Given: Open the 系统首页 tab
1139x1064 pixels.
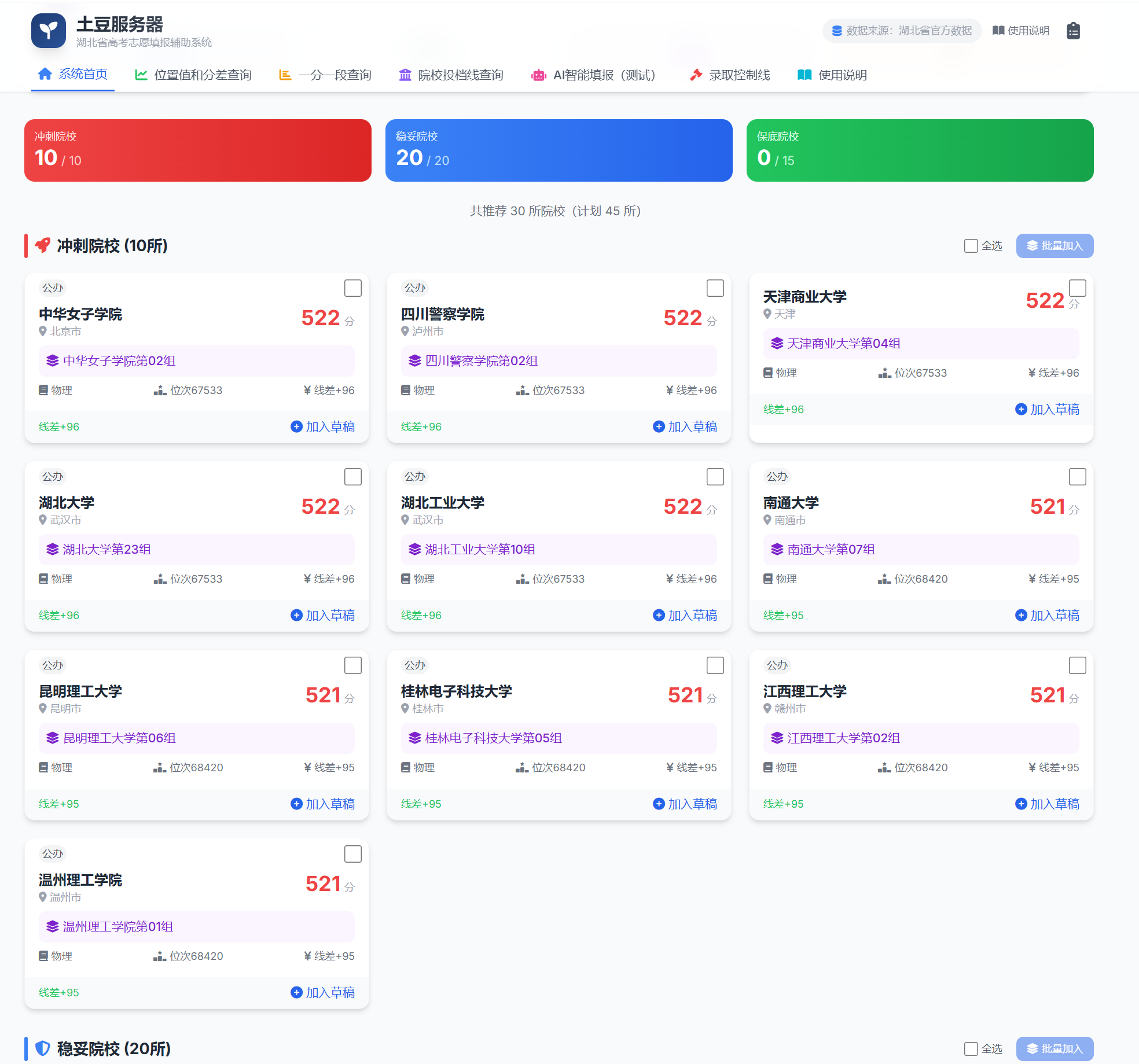Looking at the screenshot, I should [73, 75].
